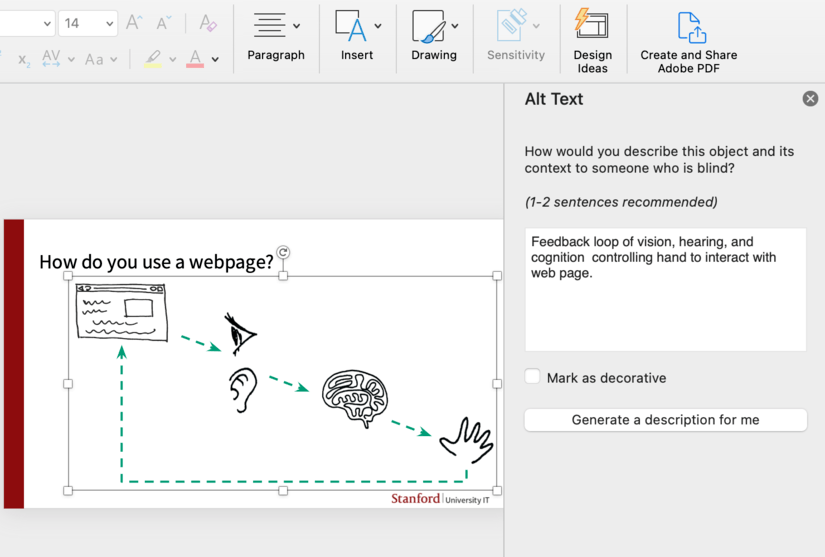Image resolution: width=825 pixels, height=557 pixels.
Task: Apply the red font color
Action: [195, 58]
